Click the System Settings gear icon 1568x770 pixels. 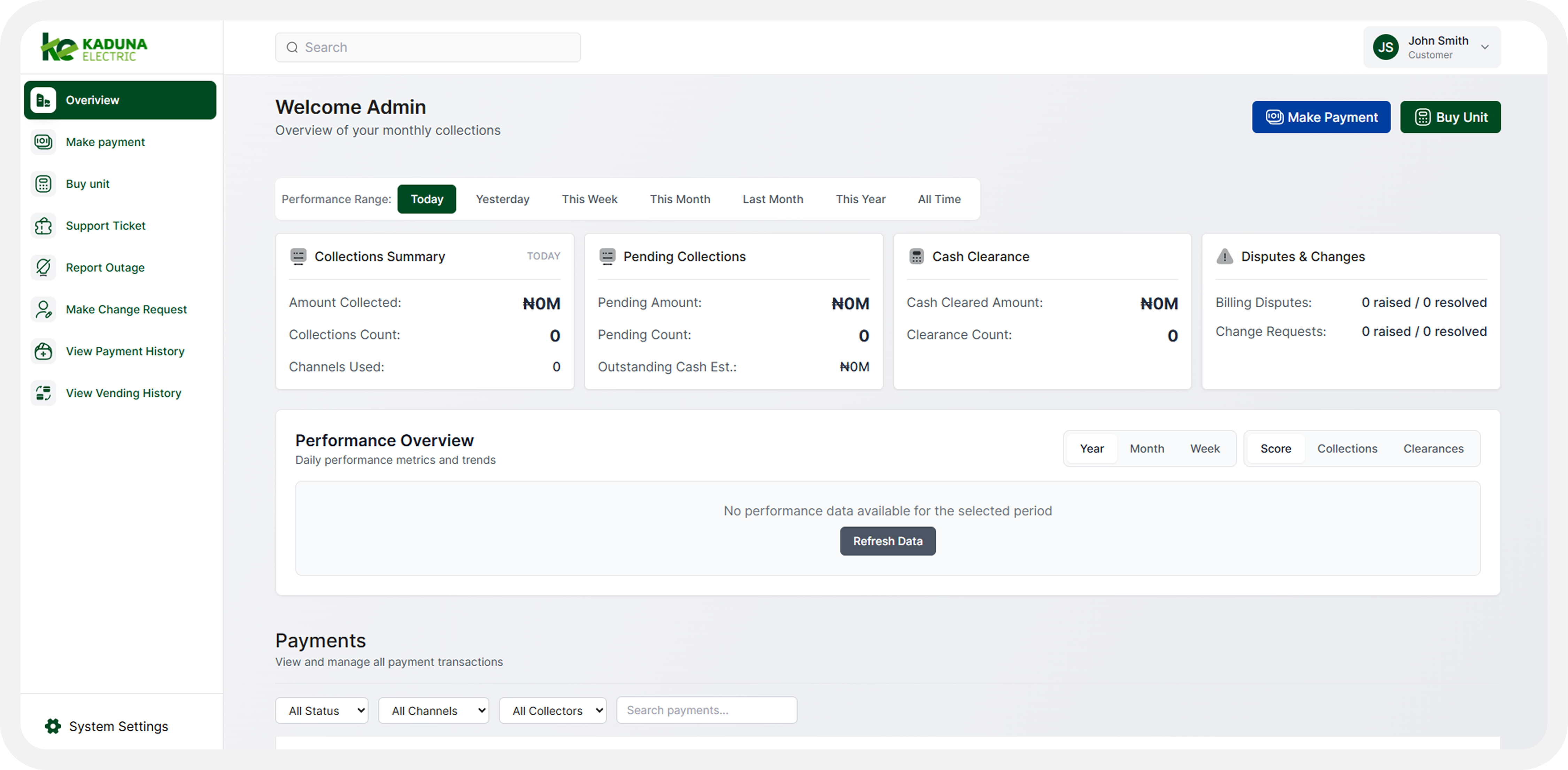point(53,726)
